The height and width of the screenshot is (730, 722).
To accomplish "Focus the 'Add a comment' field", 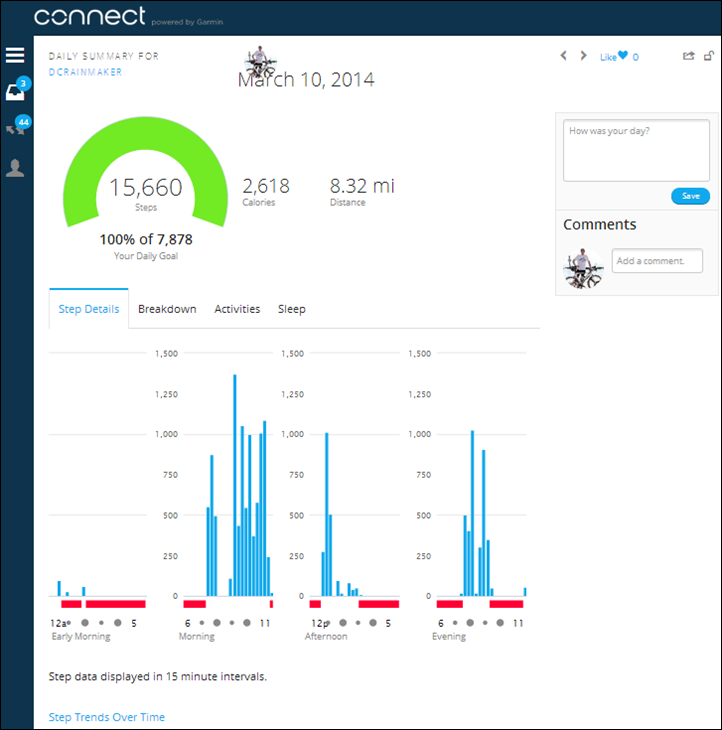I will coord(657,261).
